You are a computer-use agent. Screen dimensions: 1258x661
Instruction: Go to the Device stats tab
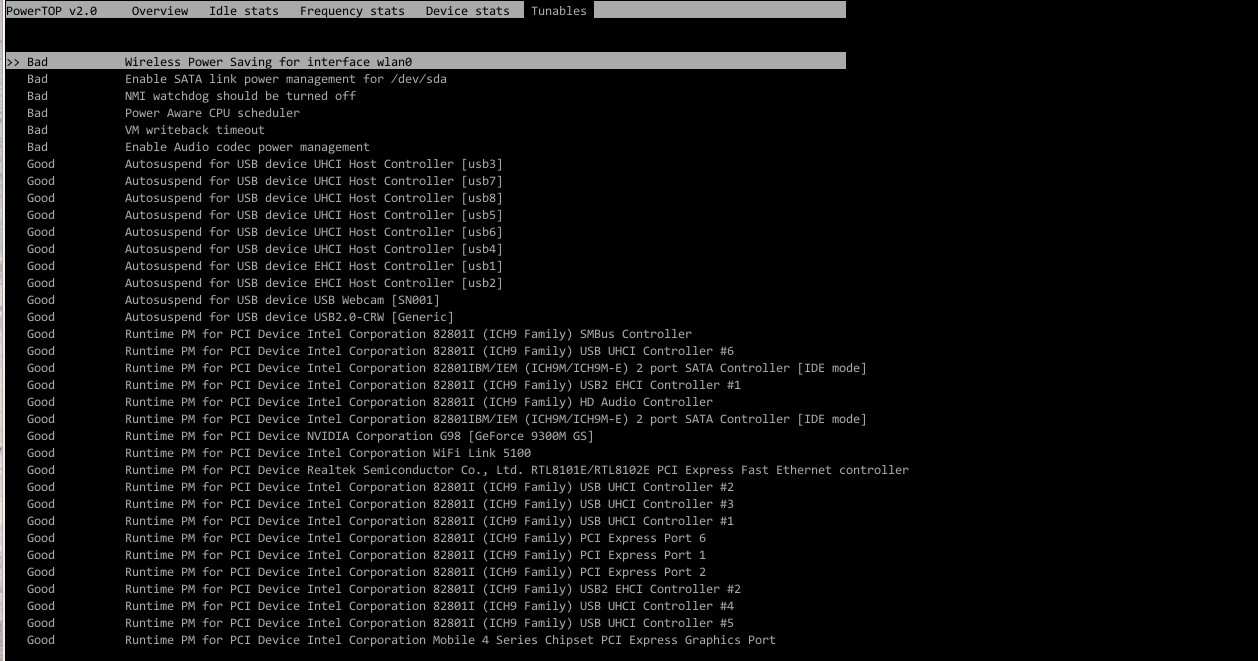point(467,11)
